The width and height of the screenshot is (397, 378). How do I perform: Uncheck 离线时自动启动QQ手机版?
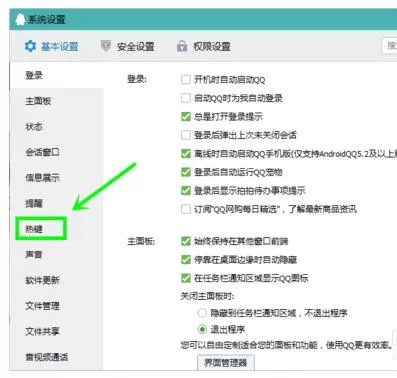point(185,154)
